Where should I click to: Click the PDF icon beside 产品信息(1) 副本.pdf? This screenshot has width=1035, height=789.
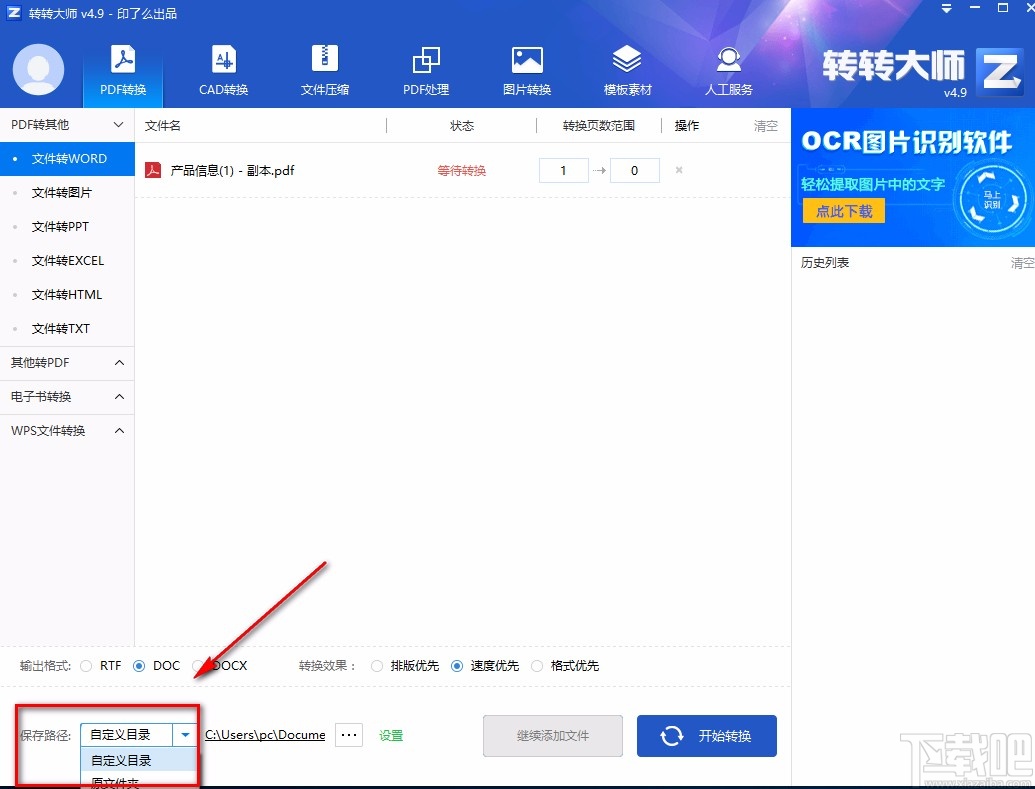coord(153,170)
